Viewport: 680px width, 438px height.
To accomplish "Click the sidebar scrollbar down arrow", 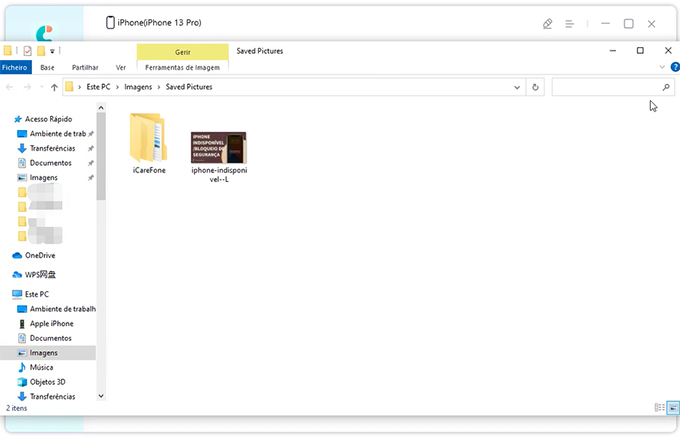I will click(x=101, y=396).
